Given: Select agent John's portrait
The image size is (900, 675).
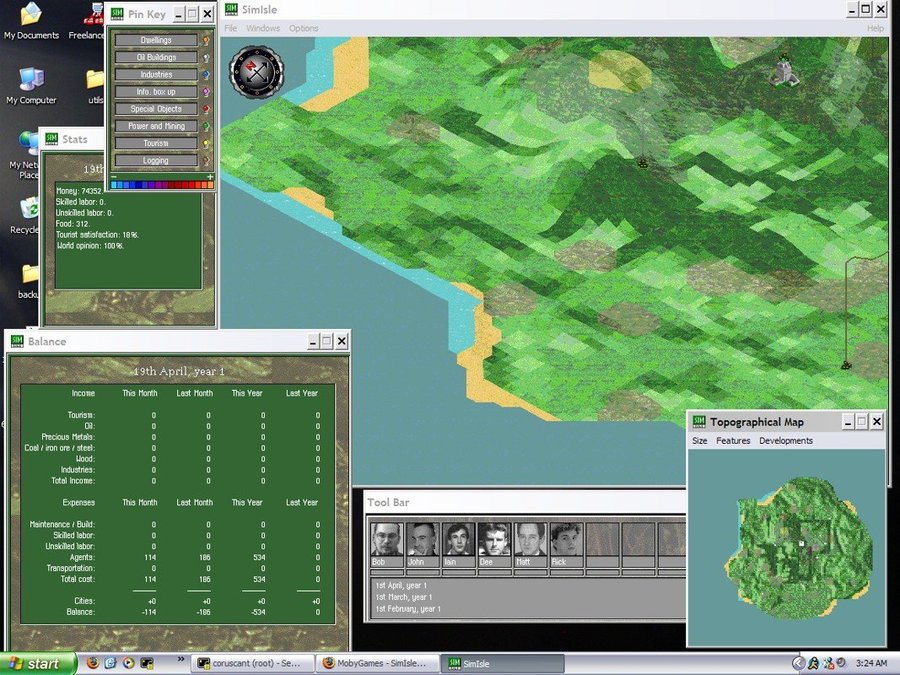Looking at the screenshot, I should 421,540.
